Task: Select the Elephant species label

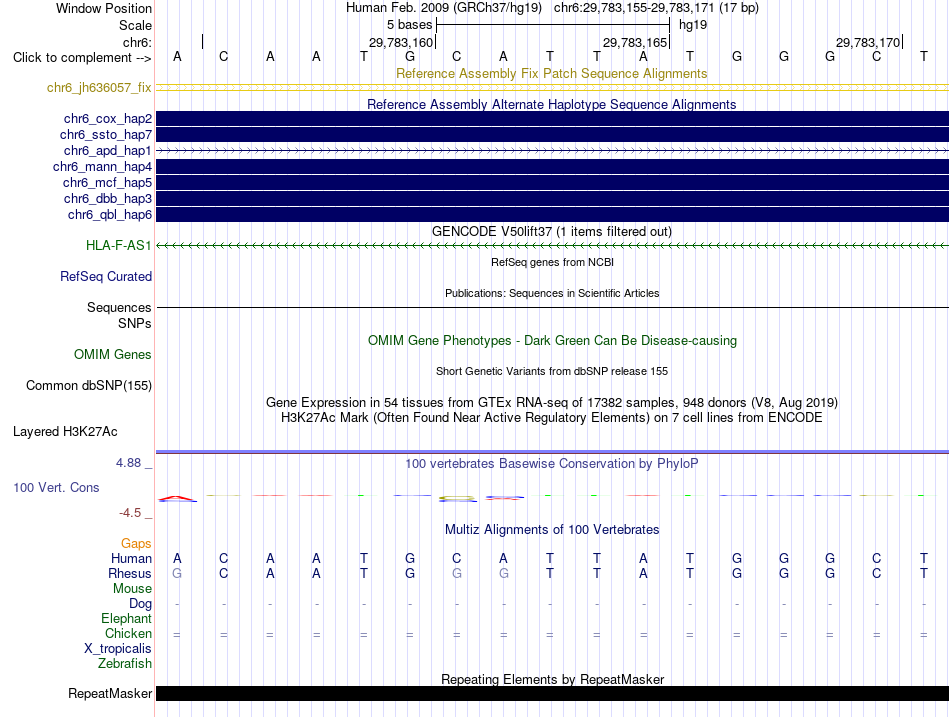Action: (x=126, y=619)
